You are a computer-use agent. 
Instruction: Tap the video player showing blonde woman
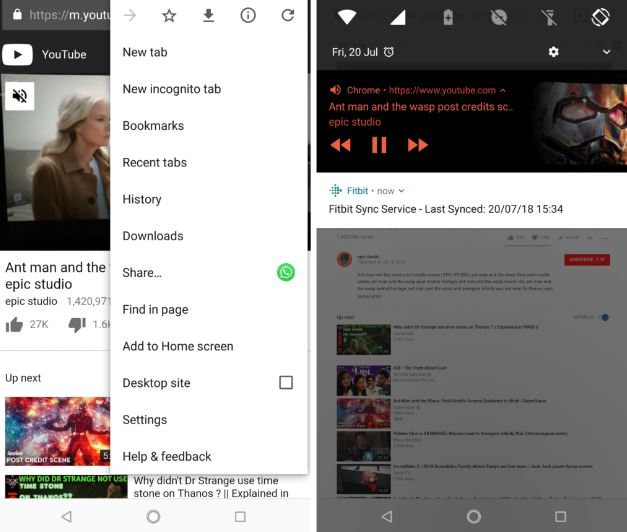click(x=56, y=162)
